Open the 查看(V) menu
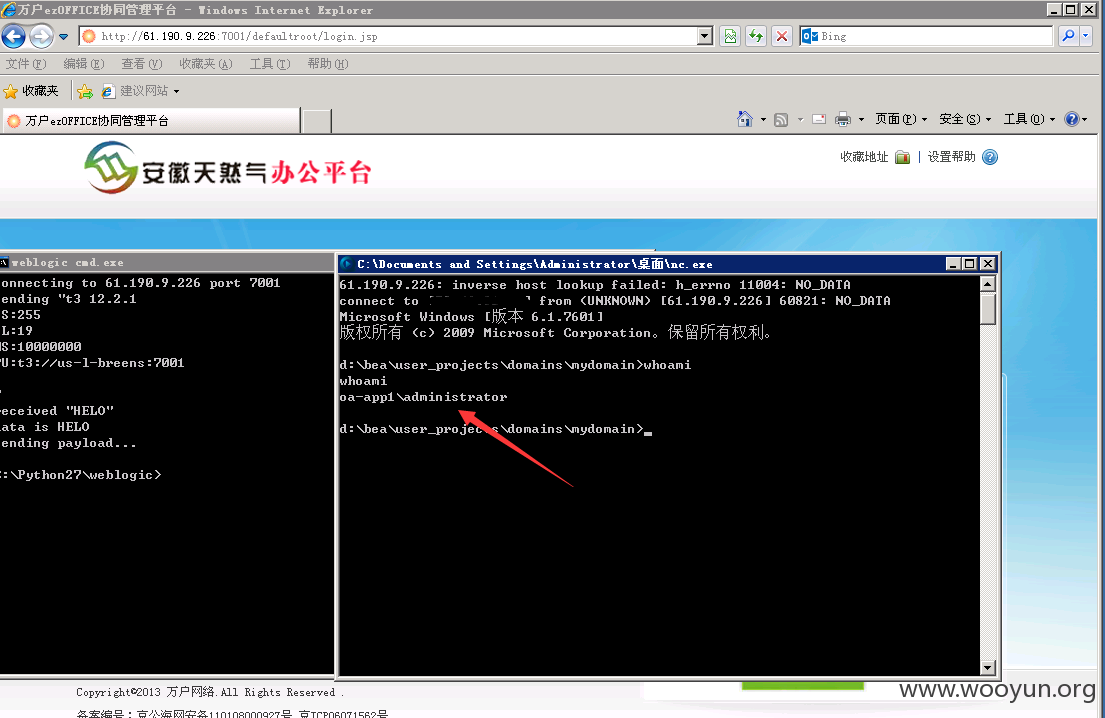This screenshot has height=718, width=1105. pyautogui.click(x=142, y=64)
